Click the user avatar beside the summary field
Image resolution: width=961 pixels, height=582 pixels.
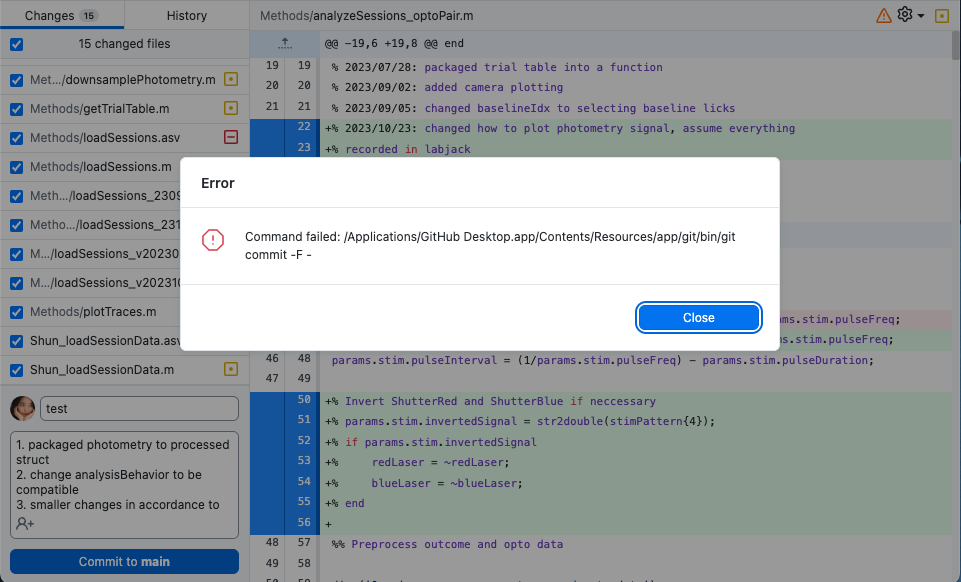click(22, 408)
